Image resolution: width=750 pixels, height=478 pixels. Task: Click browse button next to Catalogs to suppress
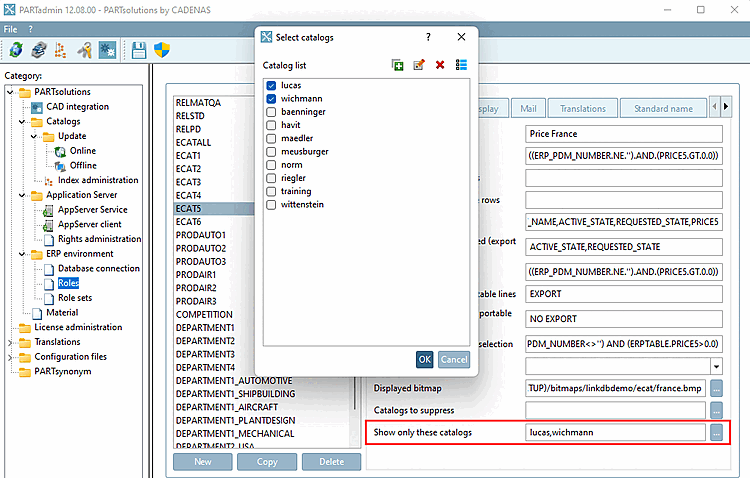tap(716, 410)
